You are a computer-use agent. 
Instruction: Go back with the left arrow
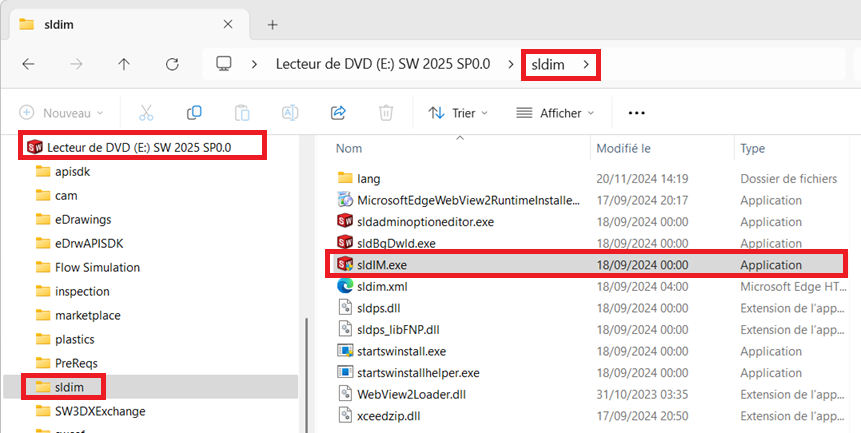click(x=28, y=65)
